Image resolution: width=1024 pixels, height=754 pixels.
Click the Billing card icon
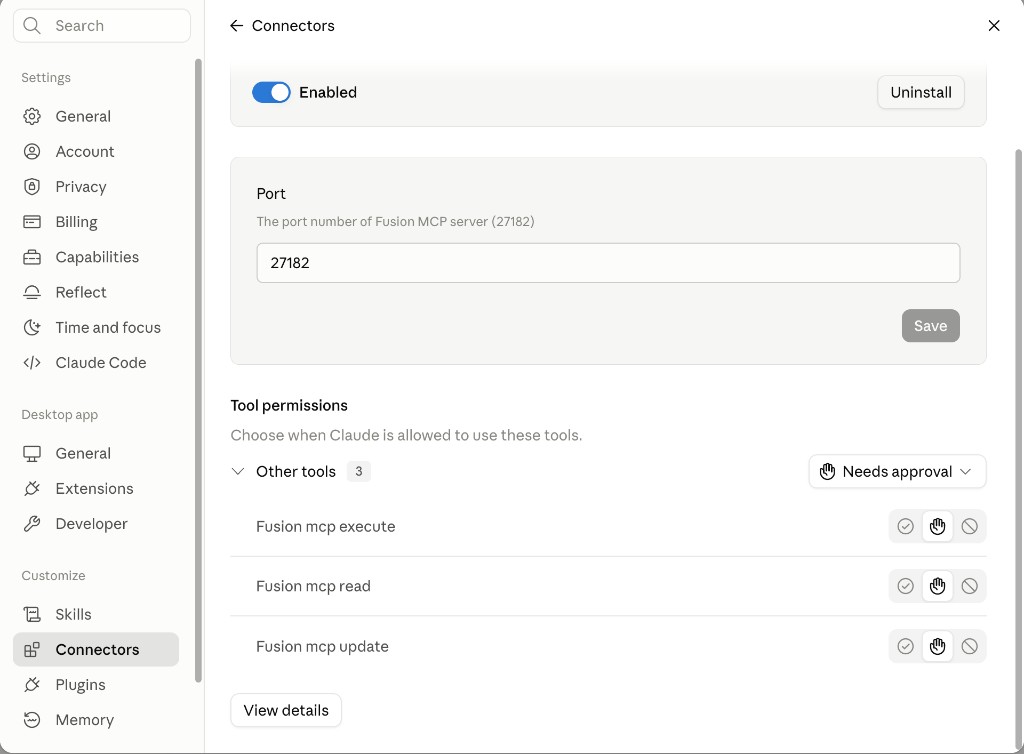(32, 222)
